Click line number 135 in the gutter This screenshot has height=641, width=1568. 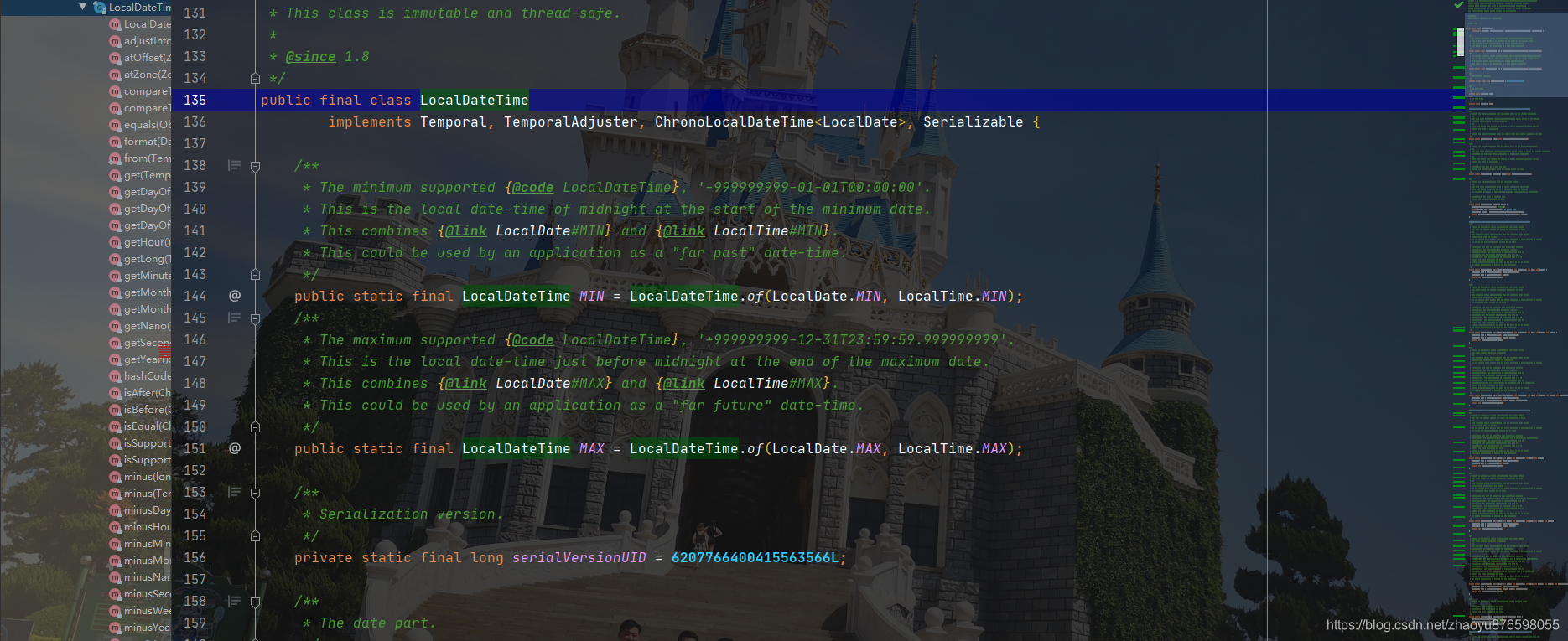coord(195,100)
